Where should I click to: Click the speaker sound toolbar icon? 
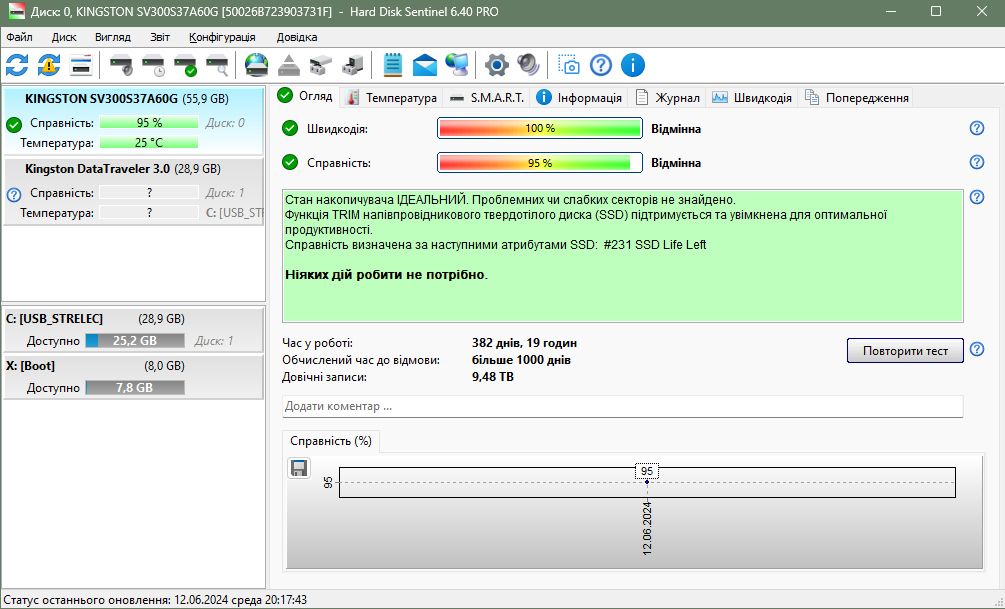point(528,65)
